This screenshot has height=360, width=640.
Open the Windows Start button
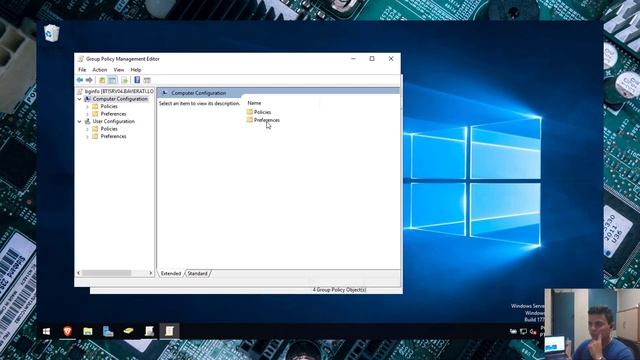tap(47, 331)
